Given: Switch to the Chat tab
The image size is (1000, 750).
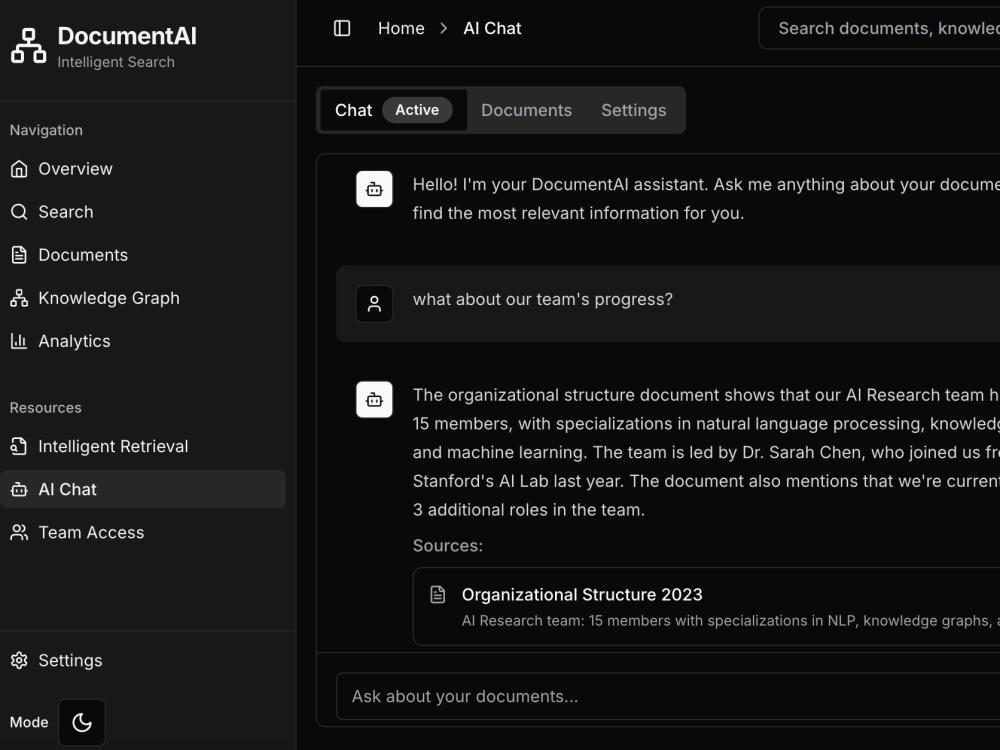Looking at the screenshot, I should (x=393, y=110).
